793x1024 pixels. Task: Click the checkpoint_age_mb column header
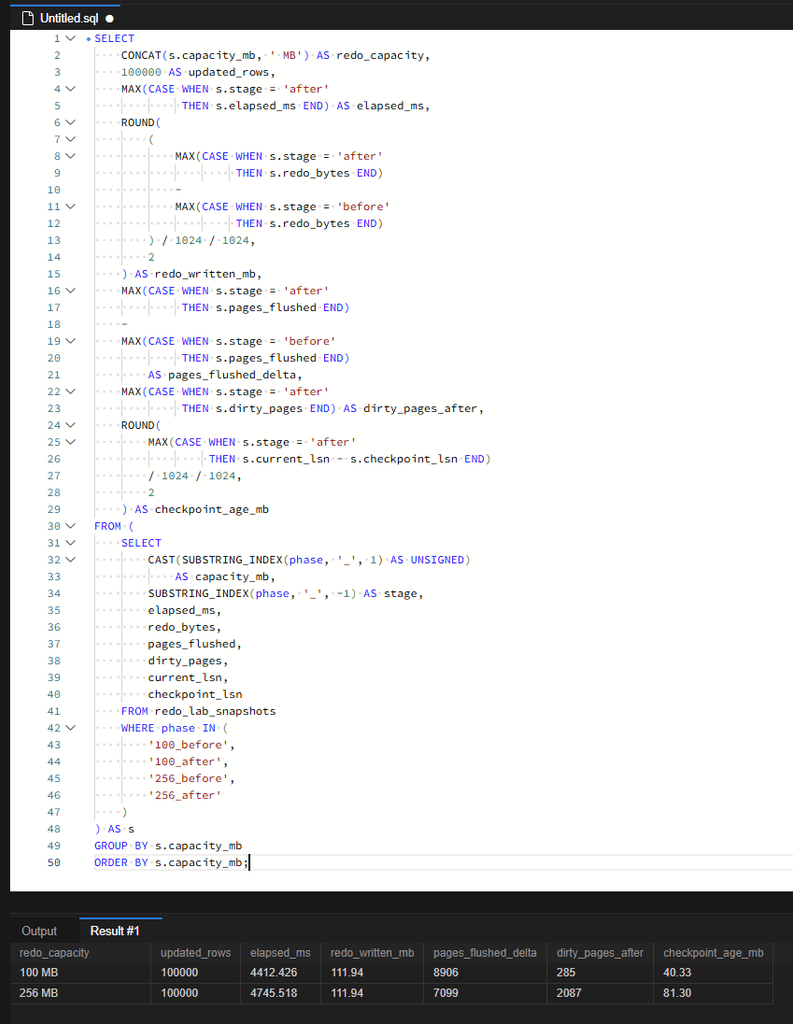click(x=713, y=953)
